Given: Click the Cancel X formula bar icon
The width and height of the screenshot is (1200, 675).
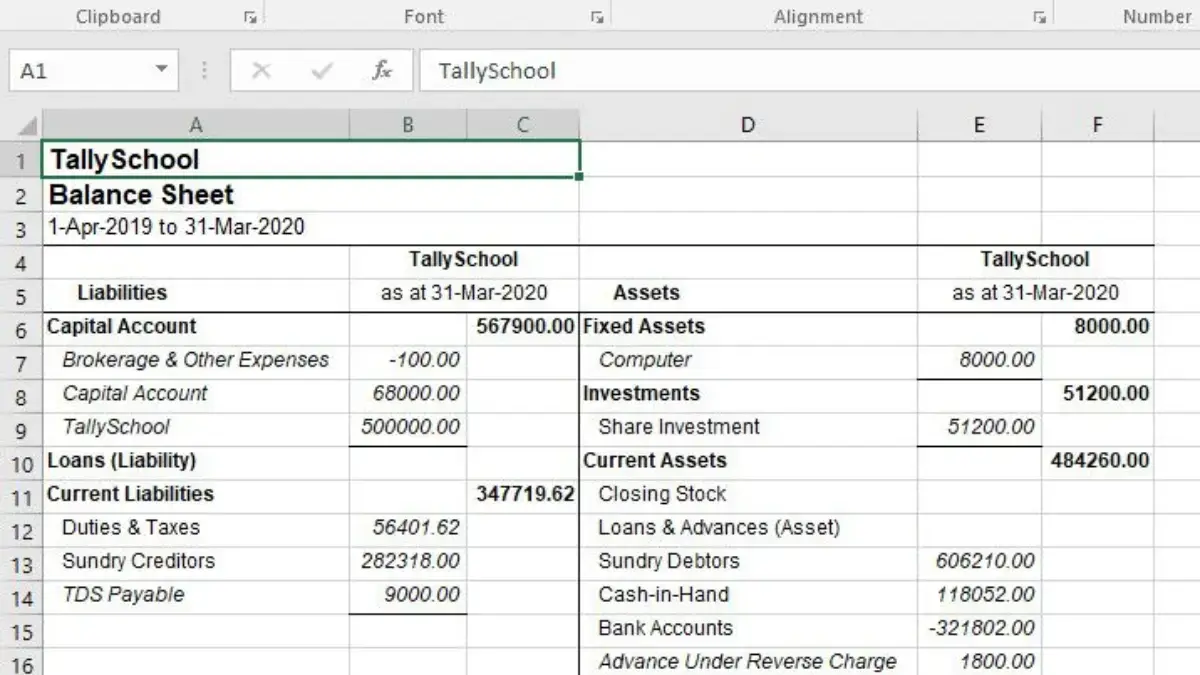Looking at the screenshot, I should 261,71.
